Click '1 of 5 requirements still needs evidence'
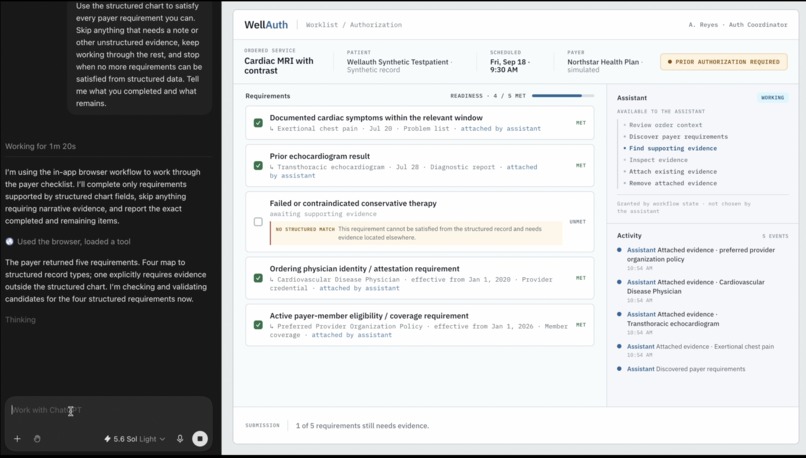The width and height of the screenshot is (806, 458). click(x=362, y=426)
